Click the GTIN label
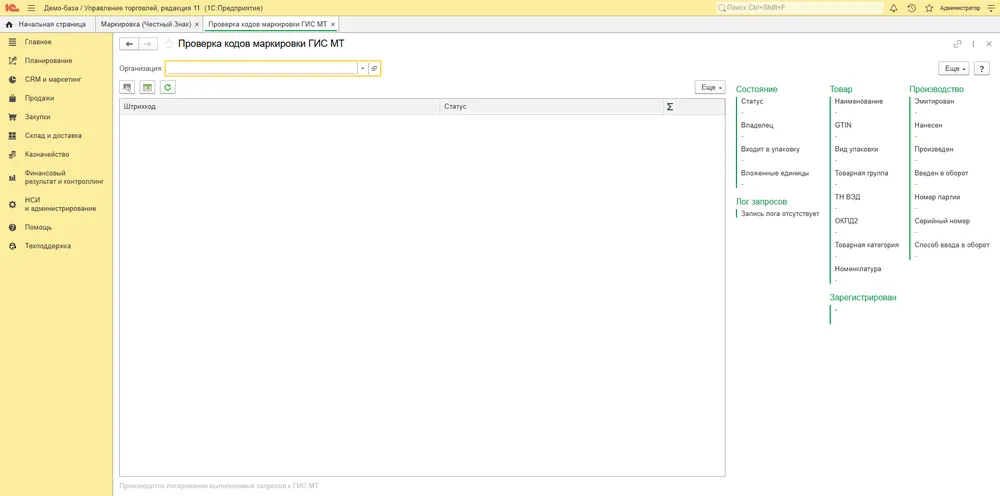The image size is (1000, 496). coord(843,126)
